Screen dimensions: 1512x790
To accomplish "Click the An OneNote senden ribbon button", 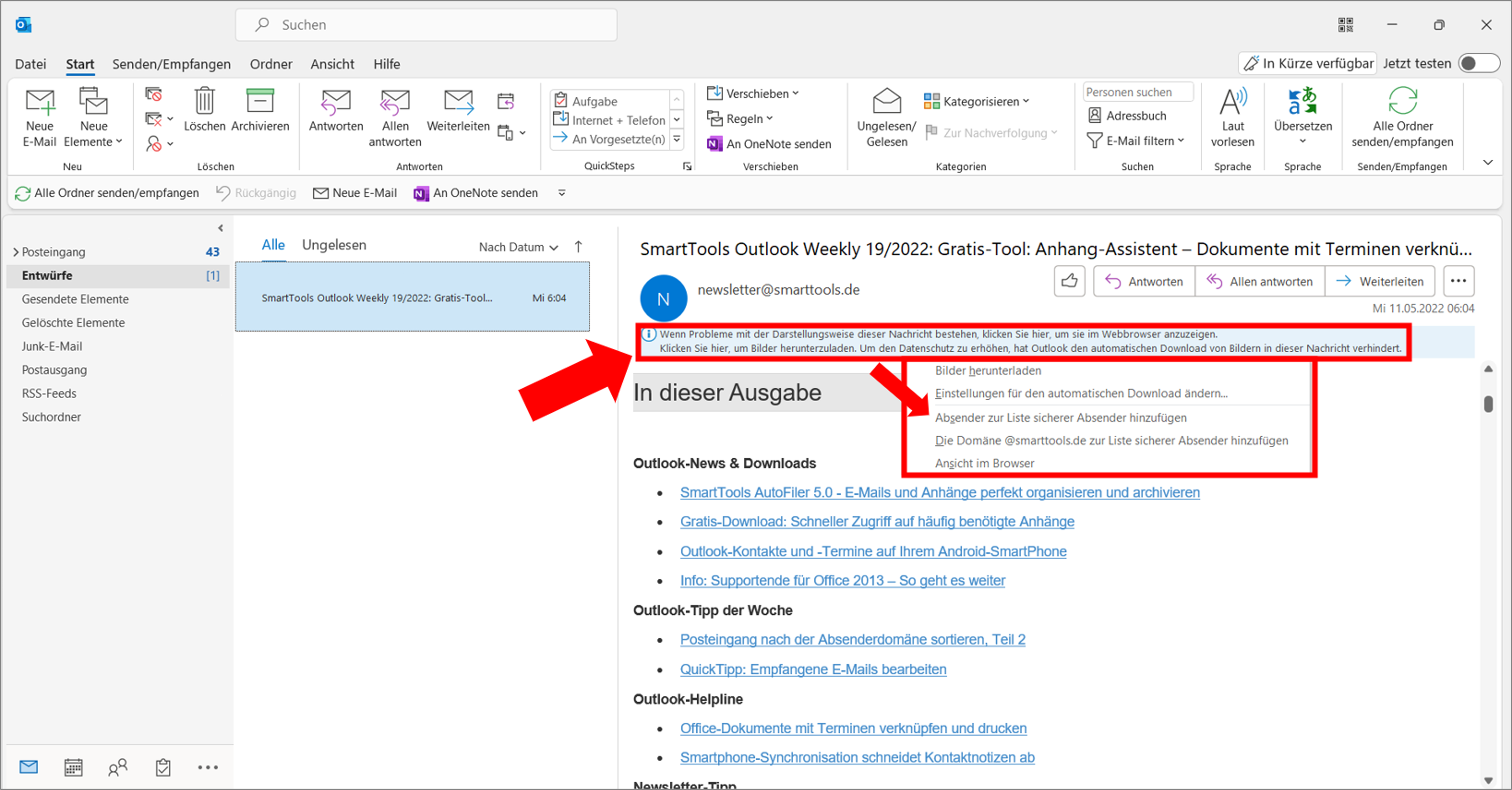I will pyautogui.click(x=769, y=144).
